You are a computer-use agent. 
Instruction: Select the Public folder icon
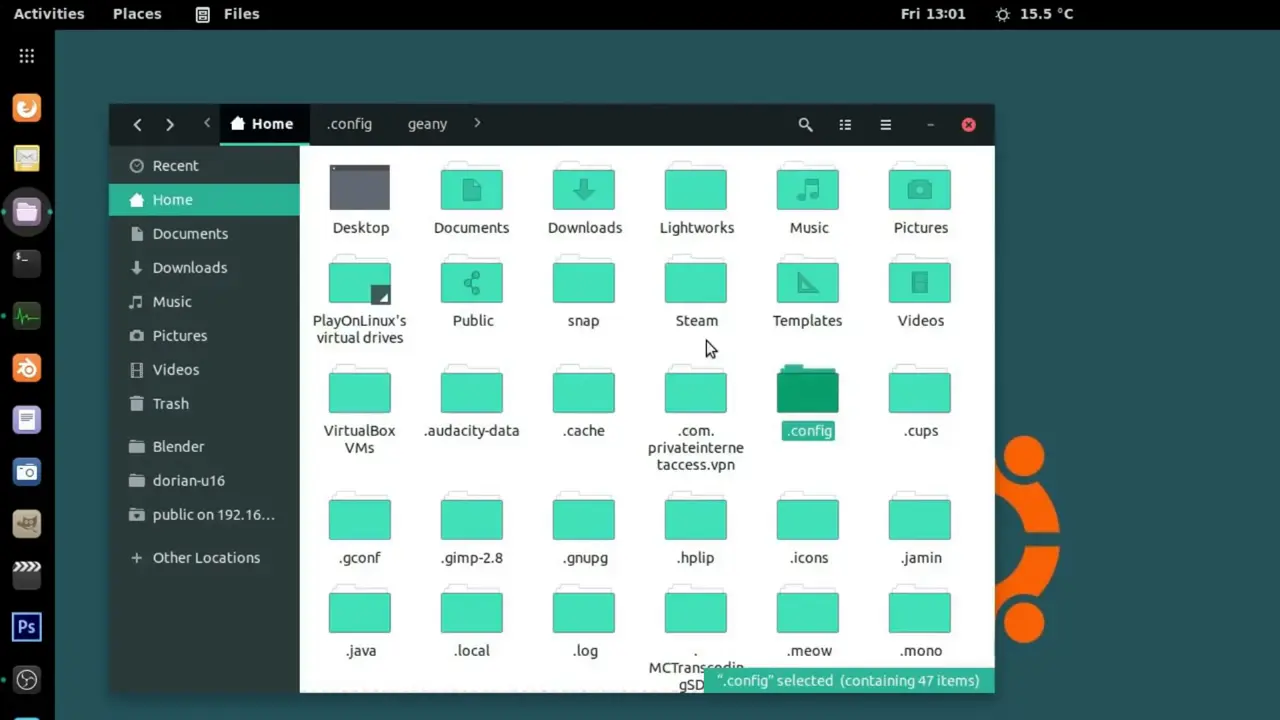click(472, 281)
